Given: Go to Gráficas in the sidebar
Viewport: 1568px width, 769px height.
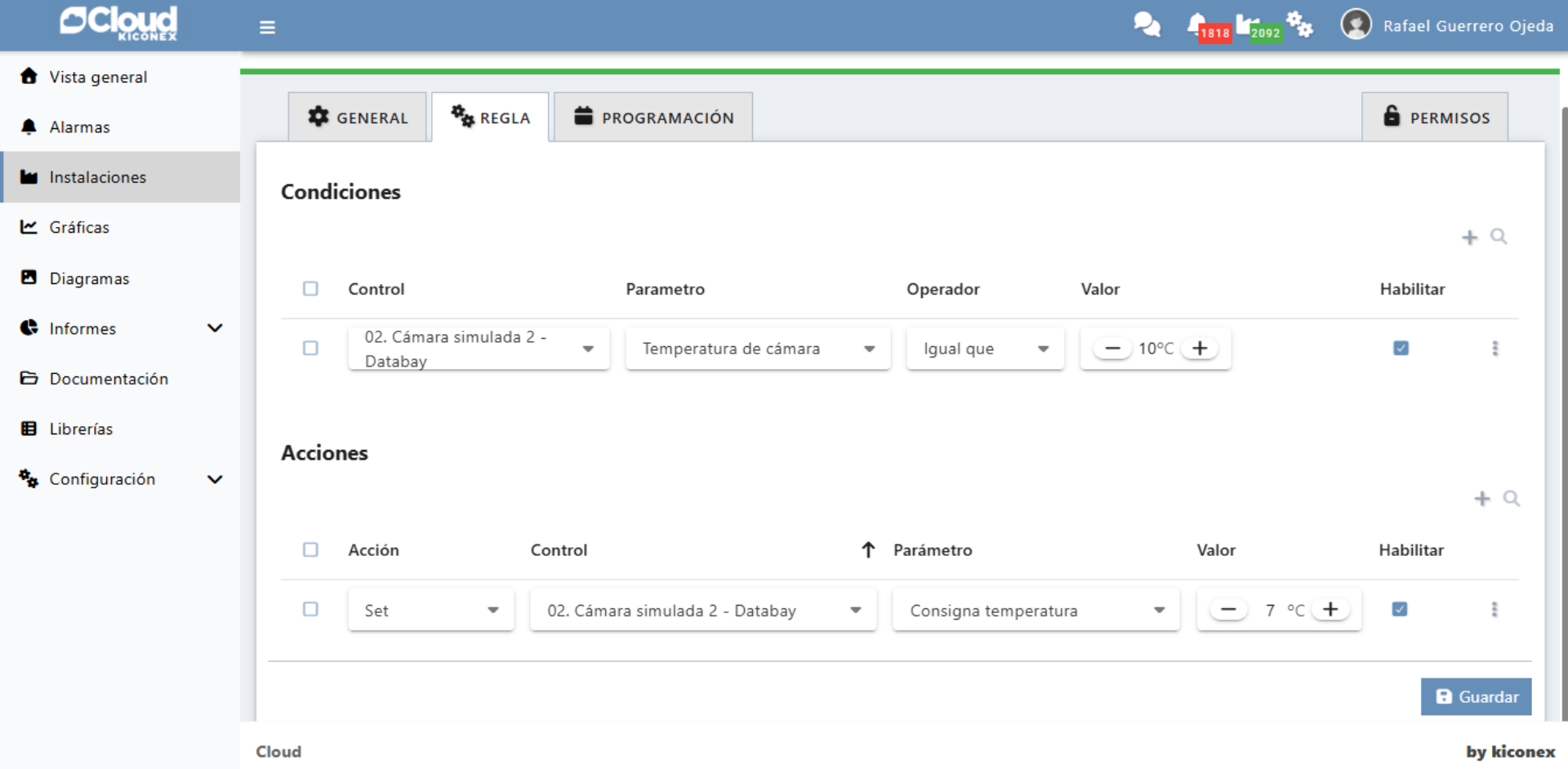Looking at the screenshot, I should pyautogui.click(x=79, y=228).
